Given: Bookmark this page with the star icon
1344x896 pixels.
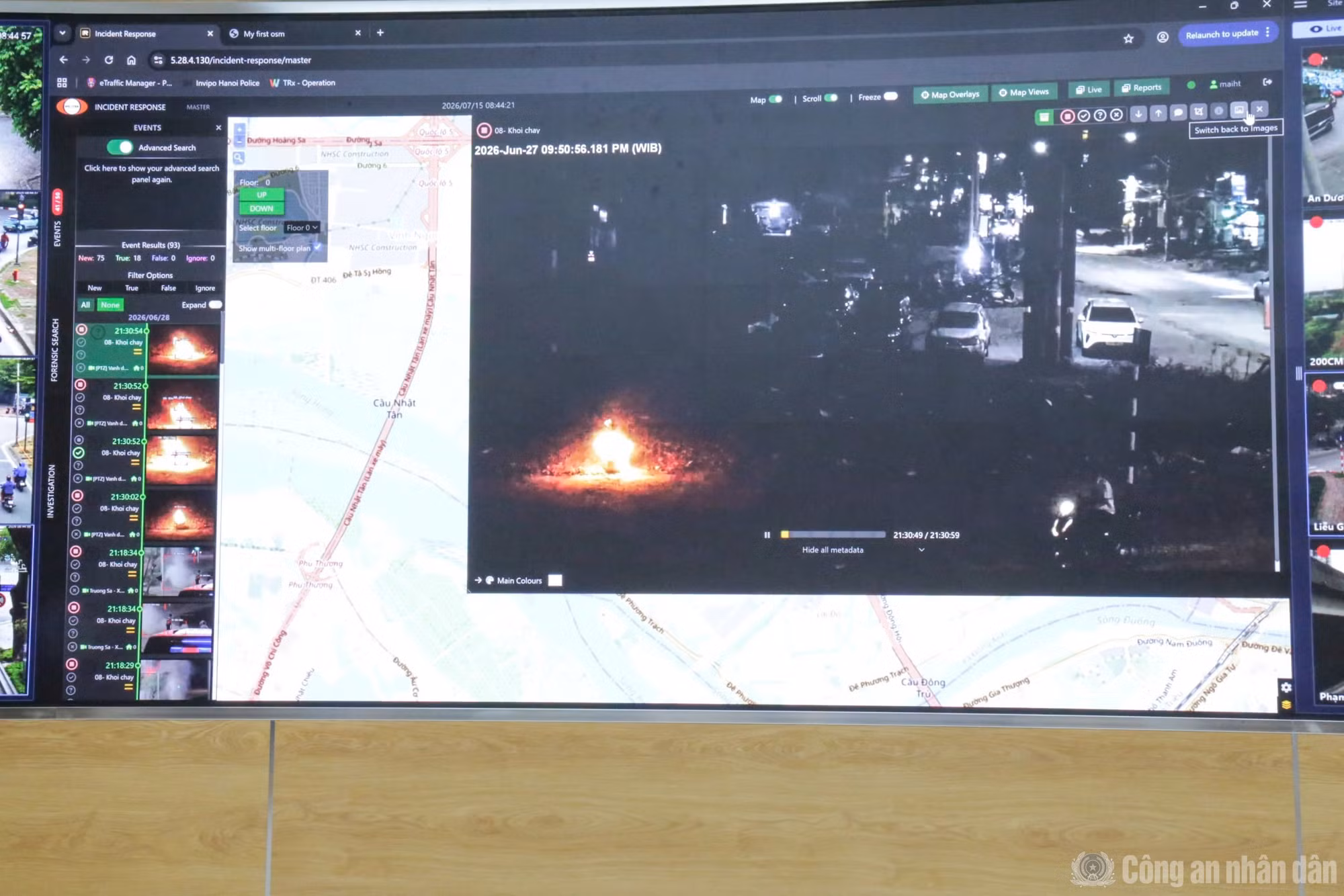Looking at the screenshot, I should coord(1128,38).
